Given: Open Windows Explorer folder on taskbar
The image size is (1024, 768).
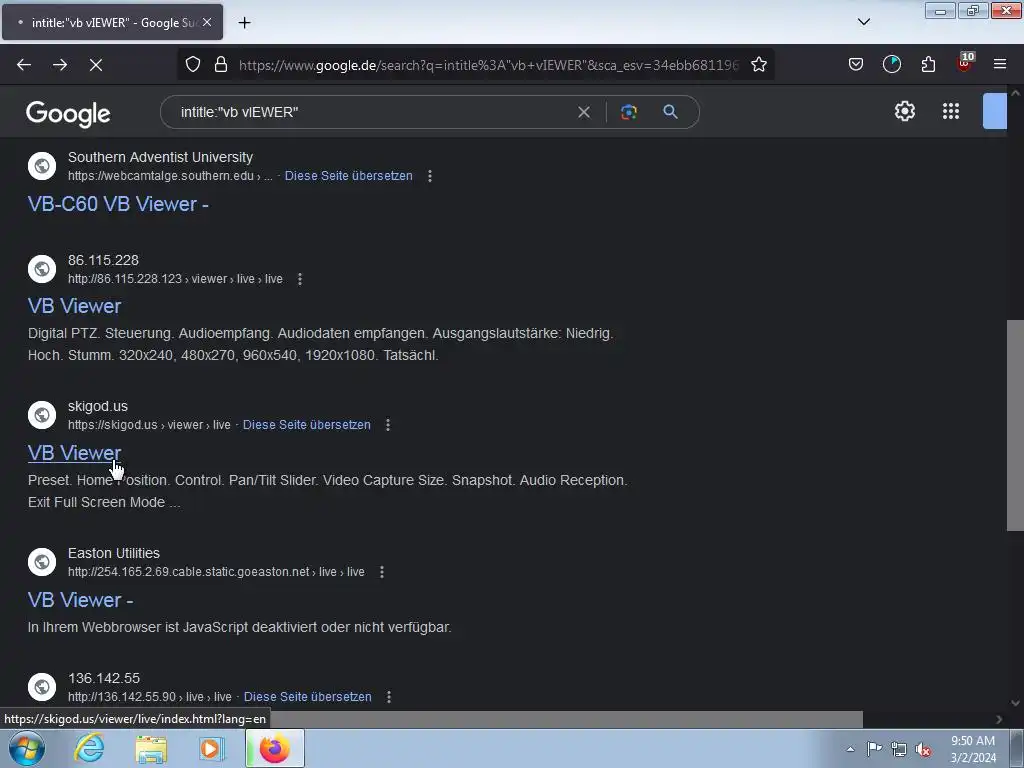Looking at the screenshot, I should pos(151,749).
